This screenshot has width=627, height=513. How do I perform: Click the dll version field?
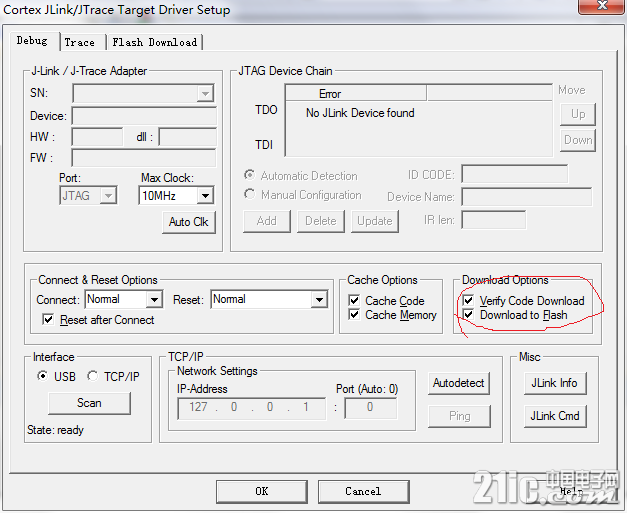point(188,137)
